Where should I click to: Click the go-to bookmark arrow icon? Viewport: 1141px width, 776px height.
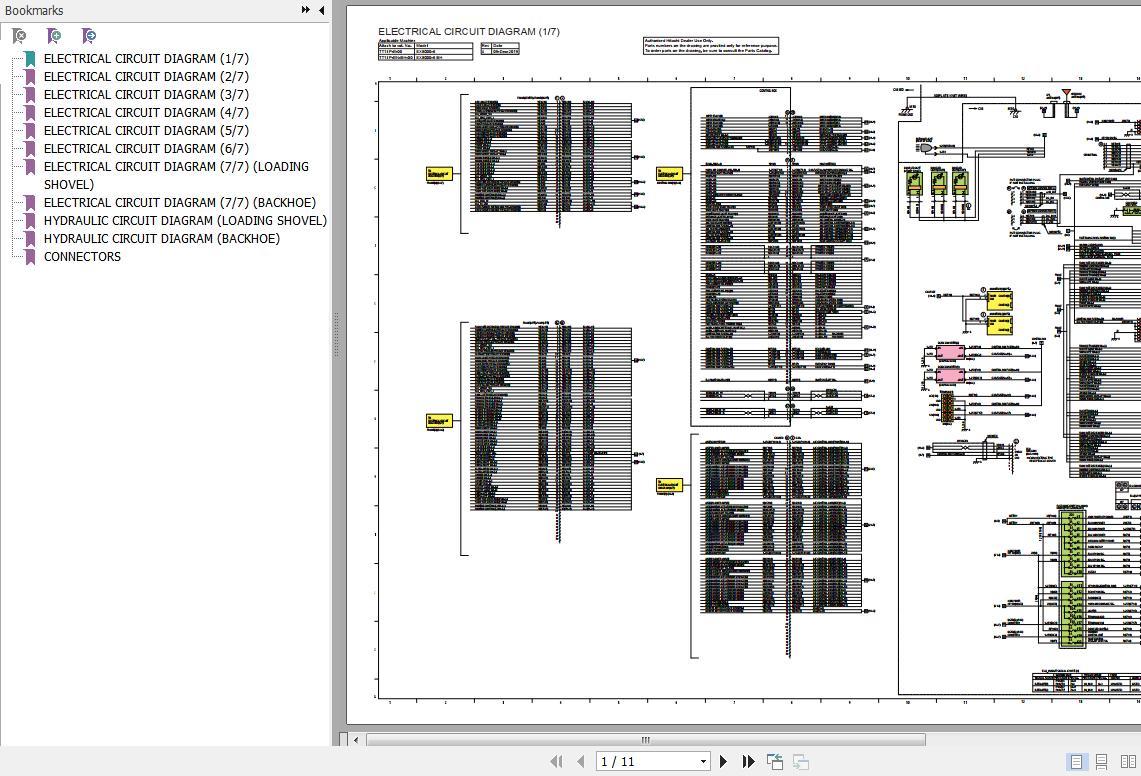click(x=89, y=36)
